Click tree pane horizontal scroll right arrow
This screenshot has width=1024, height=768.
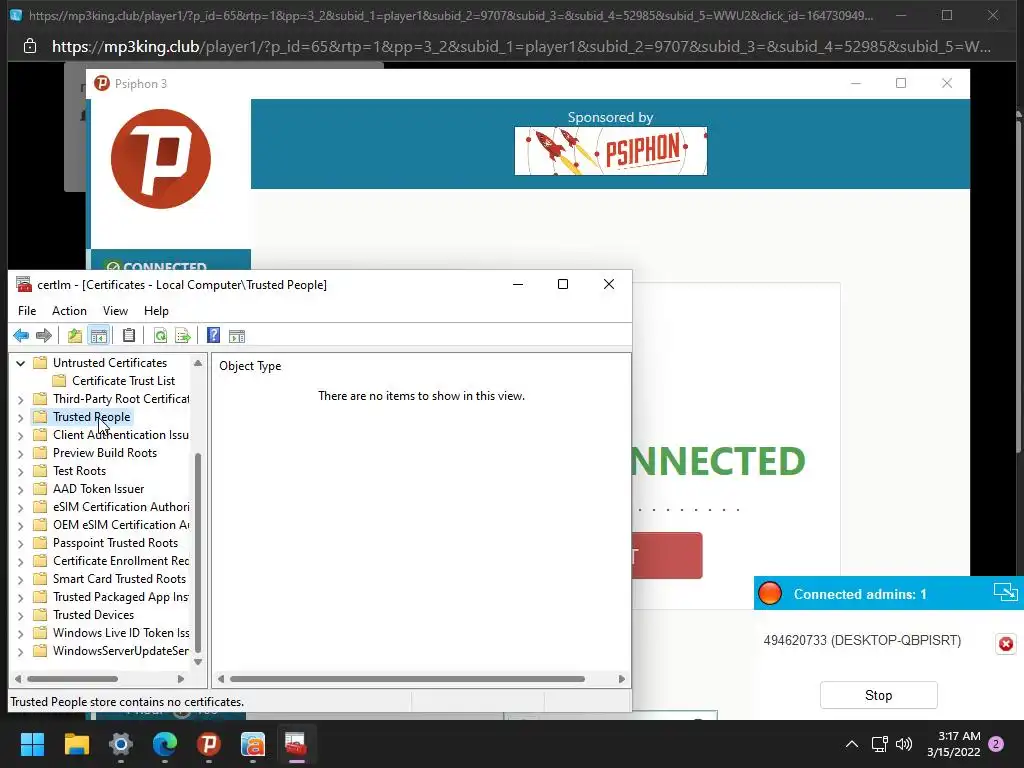[181, 679]
